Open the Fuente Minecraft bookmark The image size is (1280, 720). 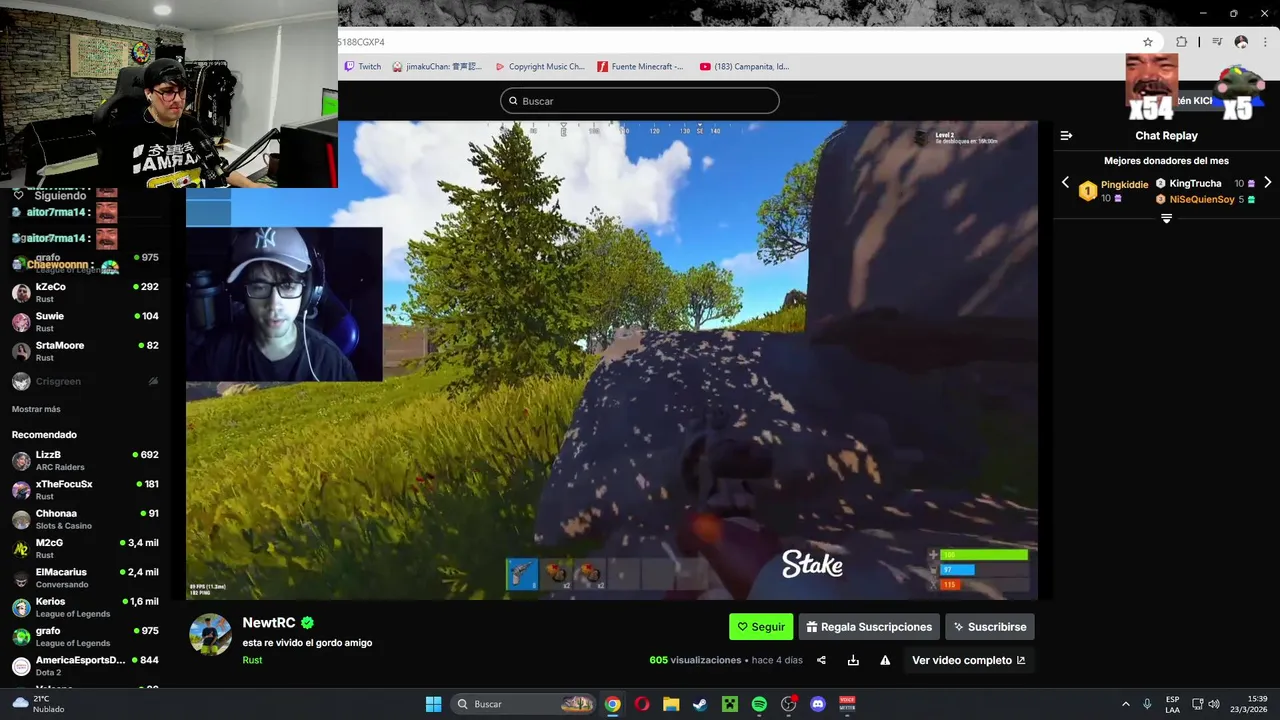(640, 67)
